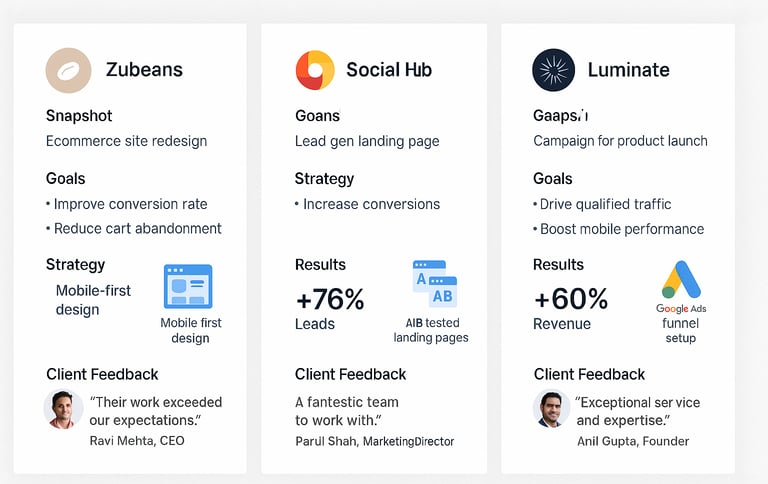Image resolution: width=768 pixels, height=484 pixels.
Task: Click the Zubeans bean logo icon
Action: coord(69,71)
